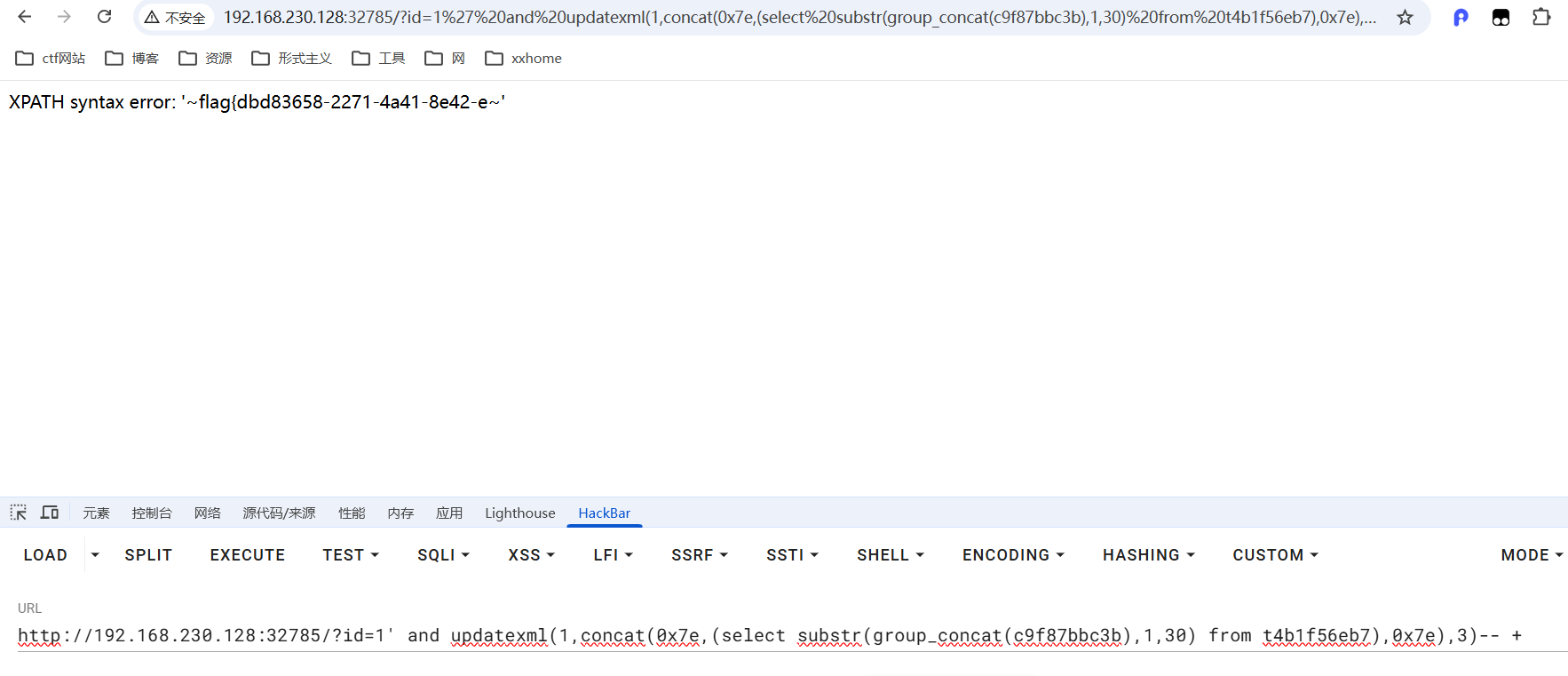This screenshot has width=1568, height=676.
Task: Open the SHELL dropdown menu
Action: (891, 554)
